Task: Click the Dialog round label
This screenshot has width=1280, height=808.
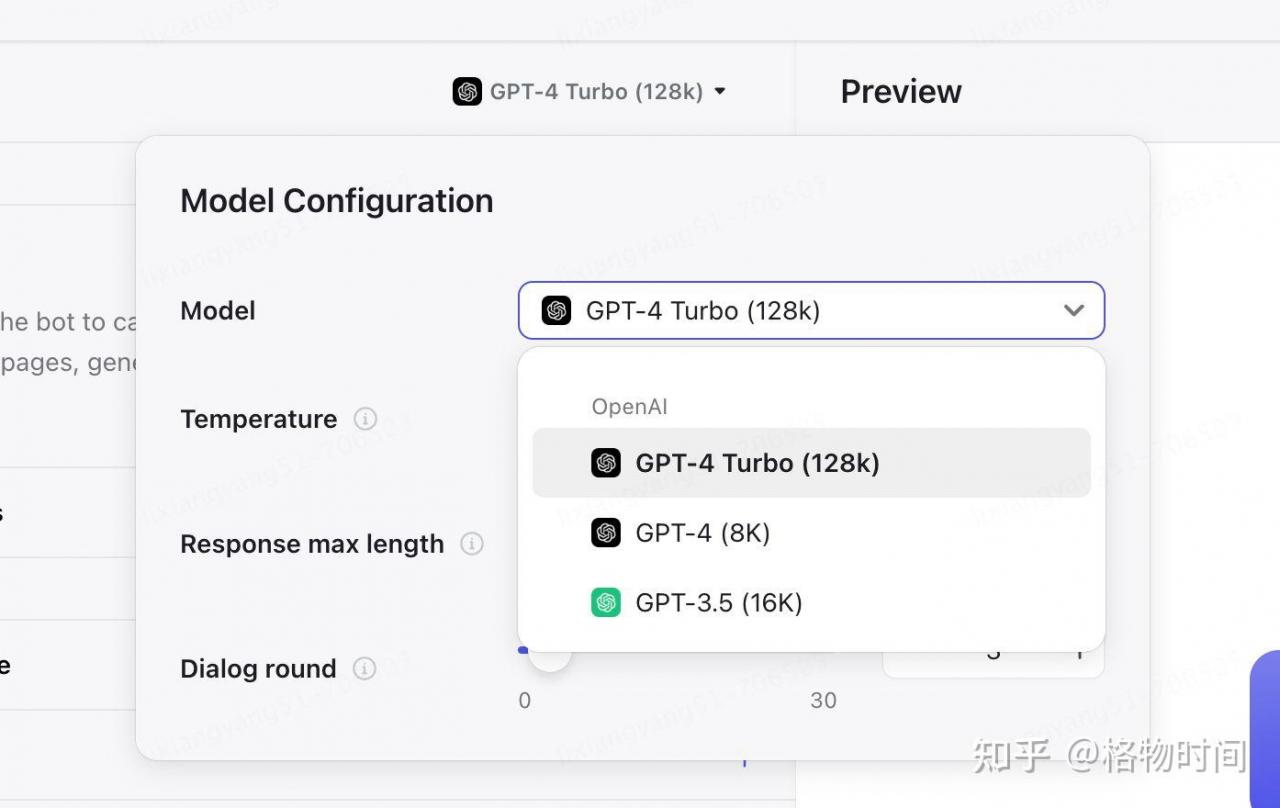Action: click(x=258, y=669)
